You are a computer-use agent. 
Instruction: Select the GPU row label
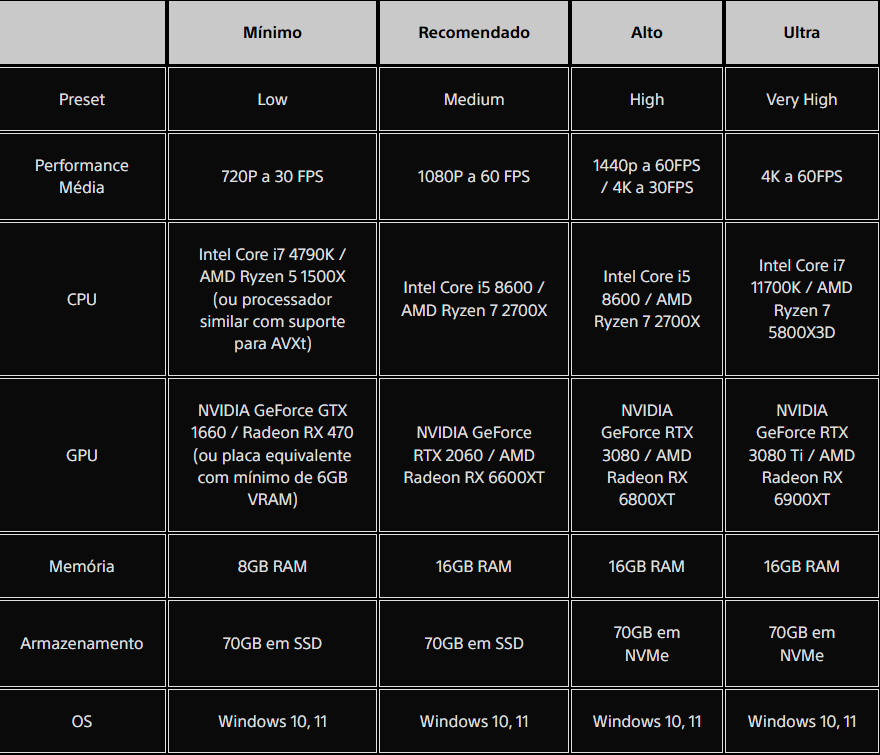coord(82,455)
